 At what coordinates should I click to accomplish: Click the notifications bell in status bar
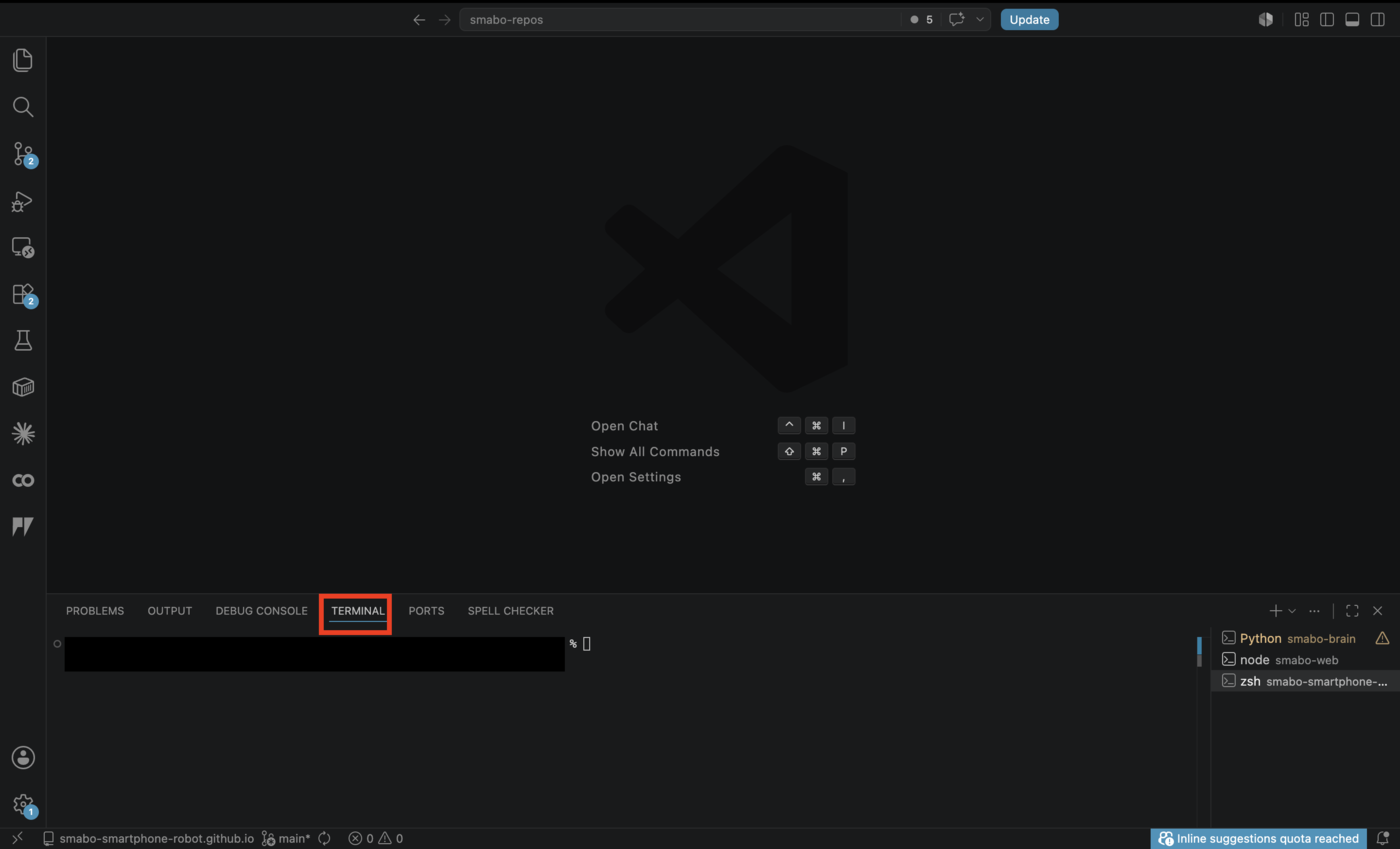(x=1383, y=838)
